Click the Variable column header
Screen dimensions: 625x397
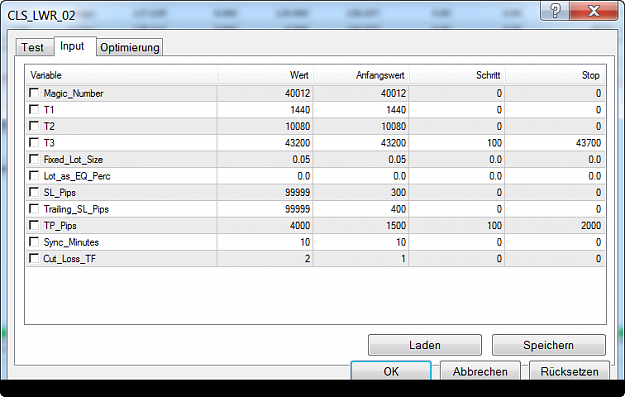122,75
